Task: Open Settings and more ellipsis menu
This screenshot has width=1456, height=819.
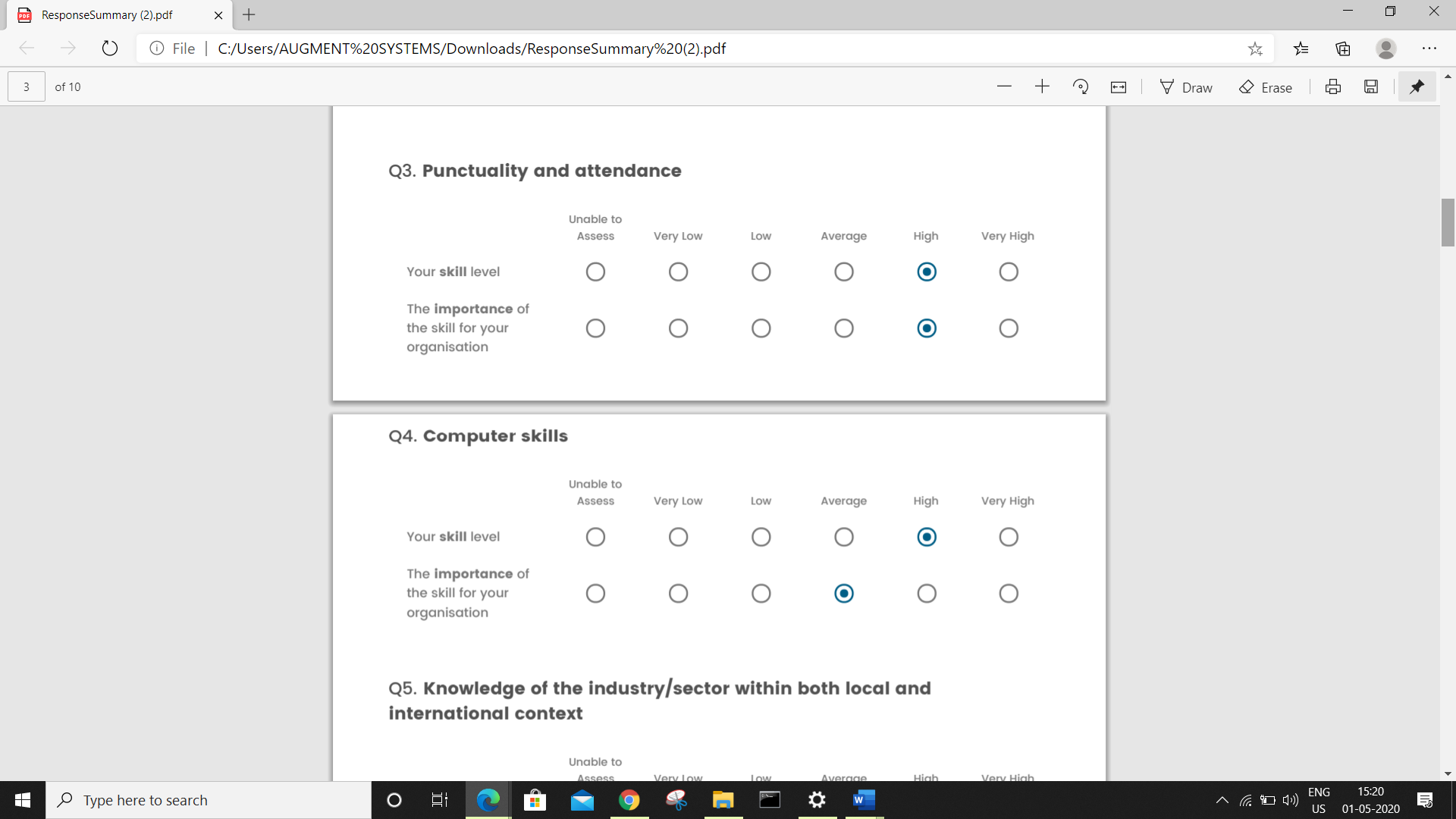Action: point(1429,49)
